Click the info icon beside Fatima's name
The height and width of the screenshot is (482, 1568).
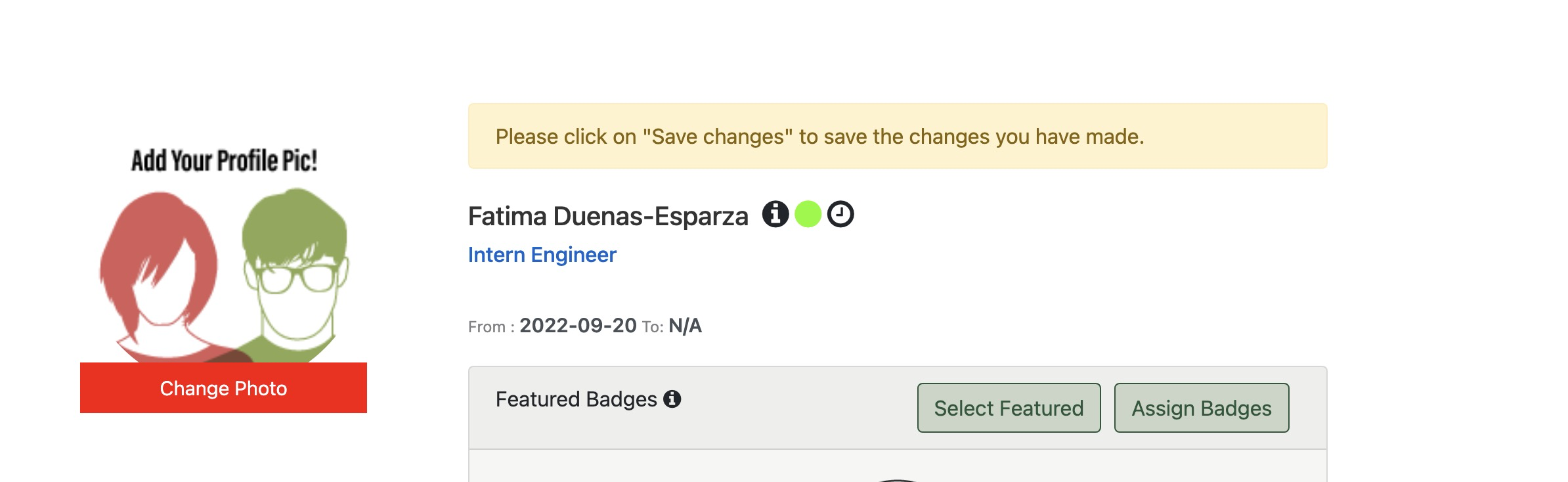tap(775, 214)
